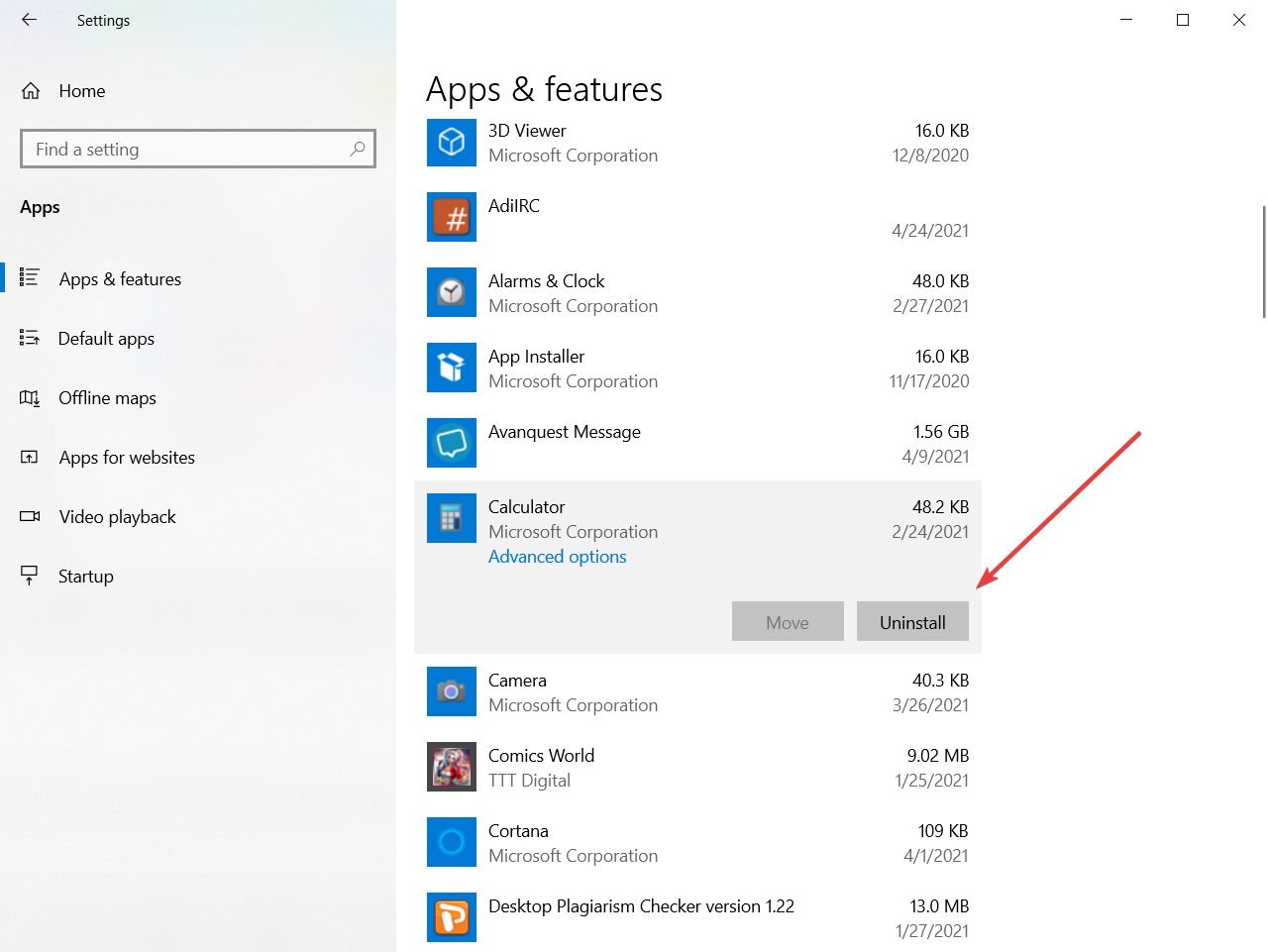Click the Apps for websites icon

(30, 457)
